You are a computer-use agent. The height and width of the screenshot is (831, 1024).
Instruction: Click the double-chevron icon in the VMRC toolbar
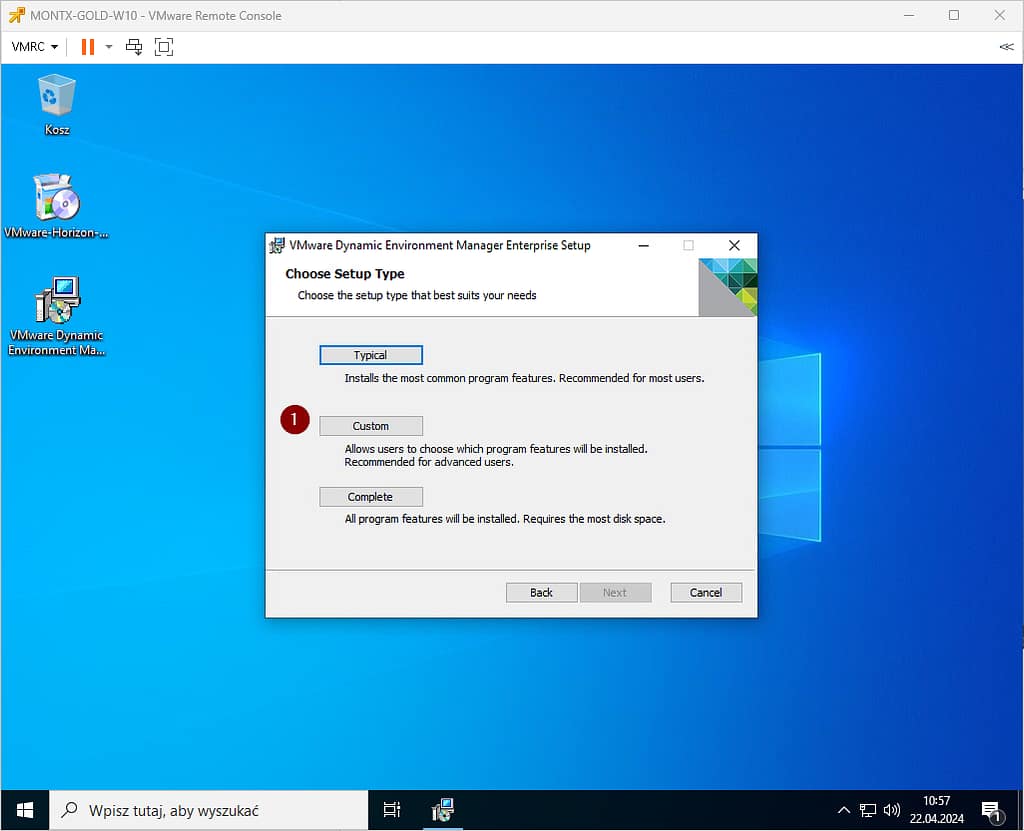(1005, 47)
